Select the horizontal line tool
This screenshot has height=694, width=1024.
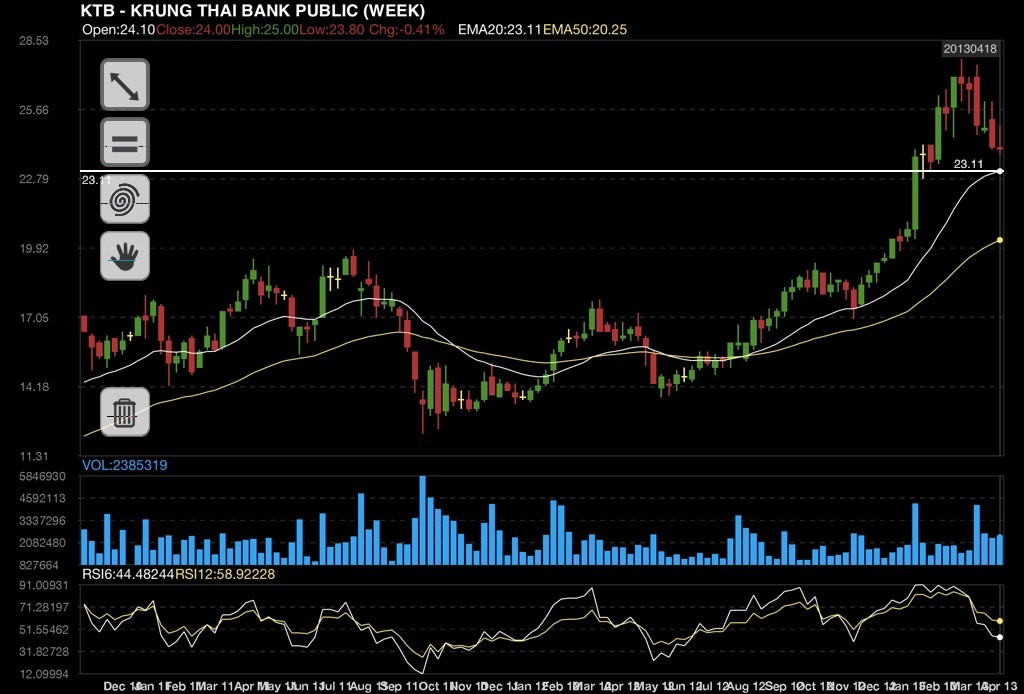pos(125,142)
